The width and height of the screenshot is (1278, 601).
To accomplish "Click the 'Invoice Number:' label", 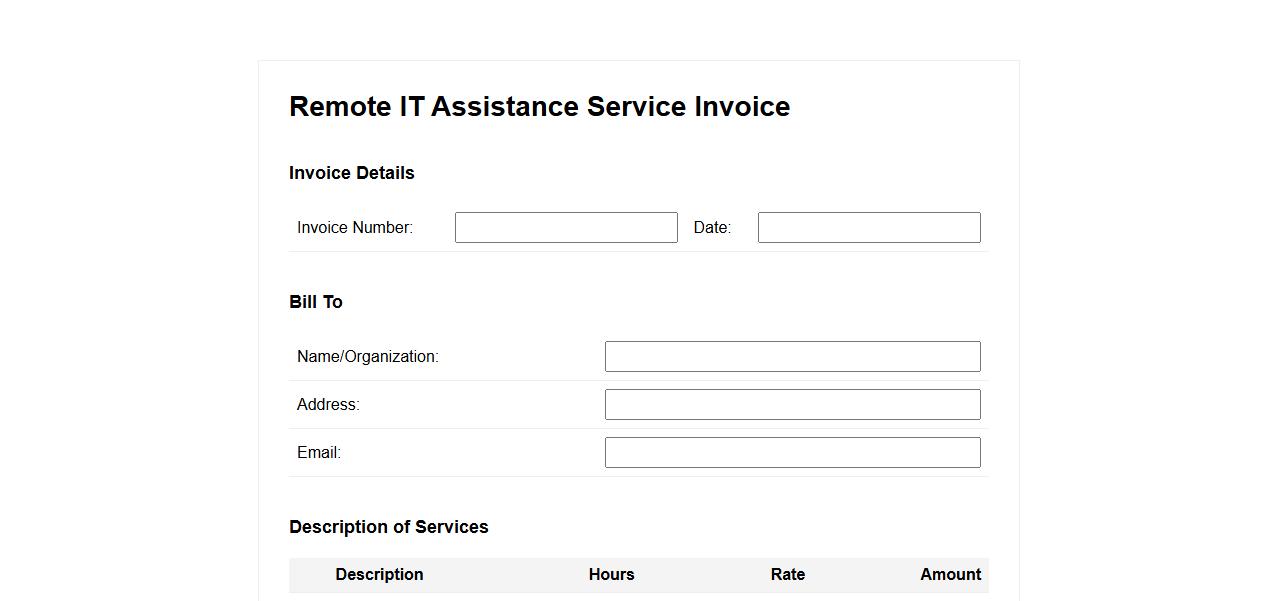I will pos(355,227).
